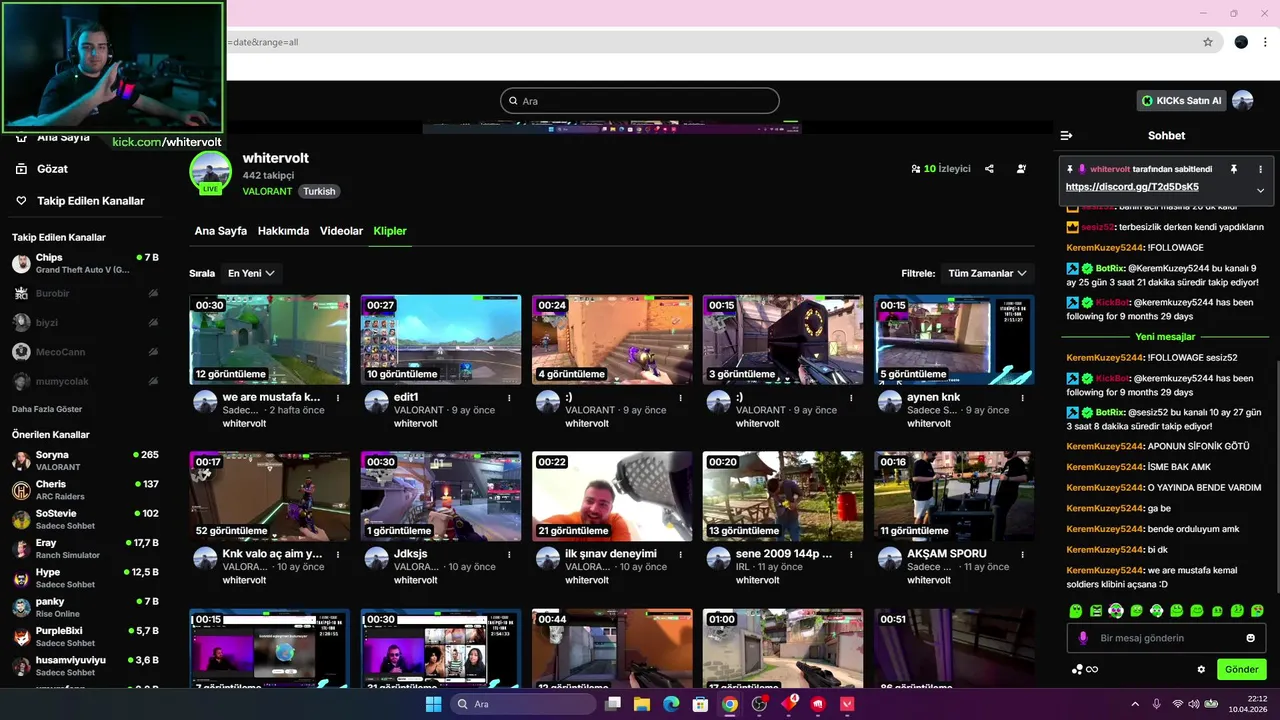Click the whitervolt channel avatar
The width and height of the screenshot is (1280, 720).
(x=210, y=172)
